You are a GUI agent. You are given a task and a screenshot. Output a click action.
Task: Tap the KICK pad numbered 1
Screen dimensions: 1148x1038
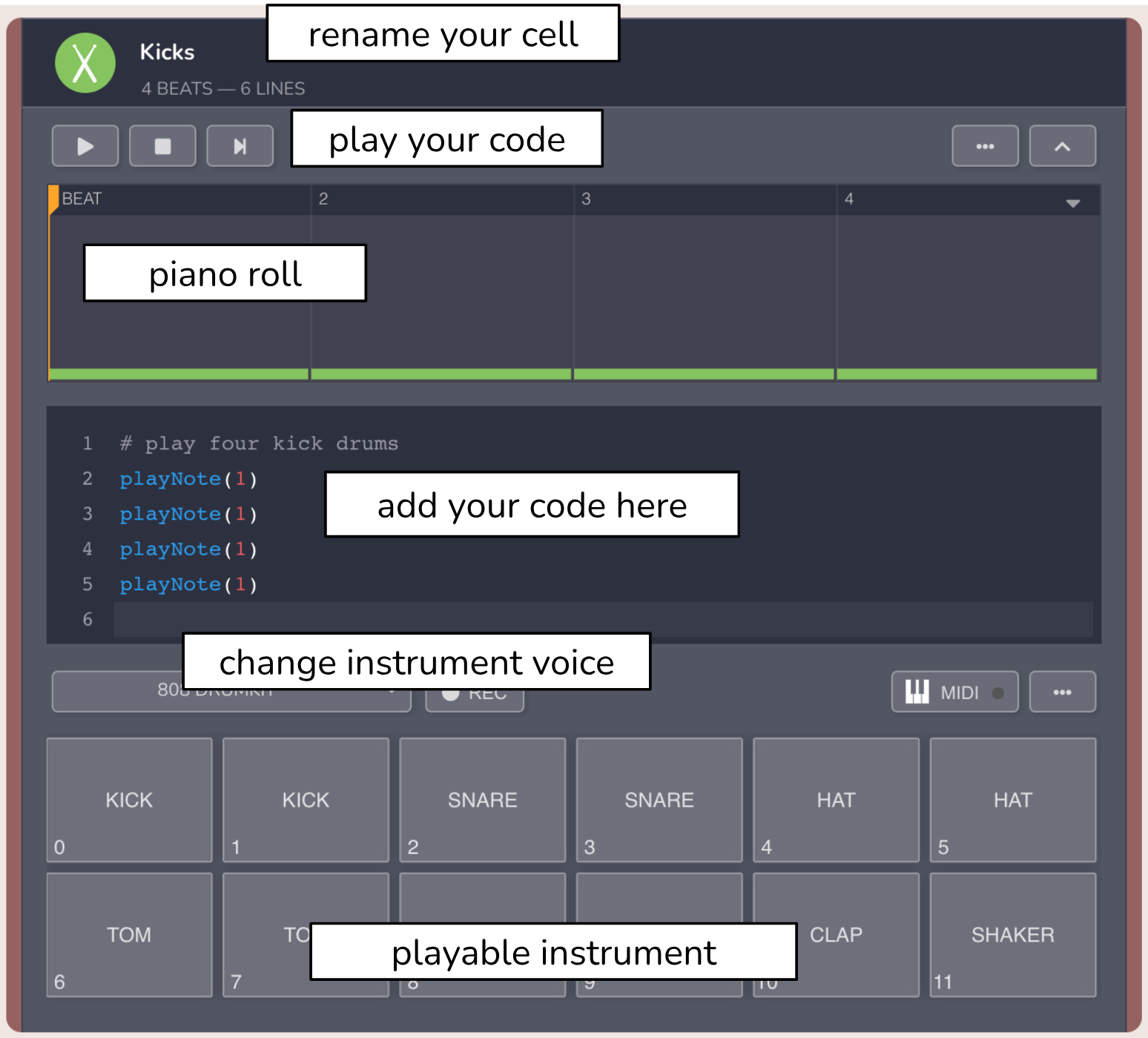tap(306, 800)
